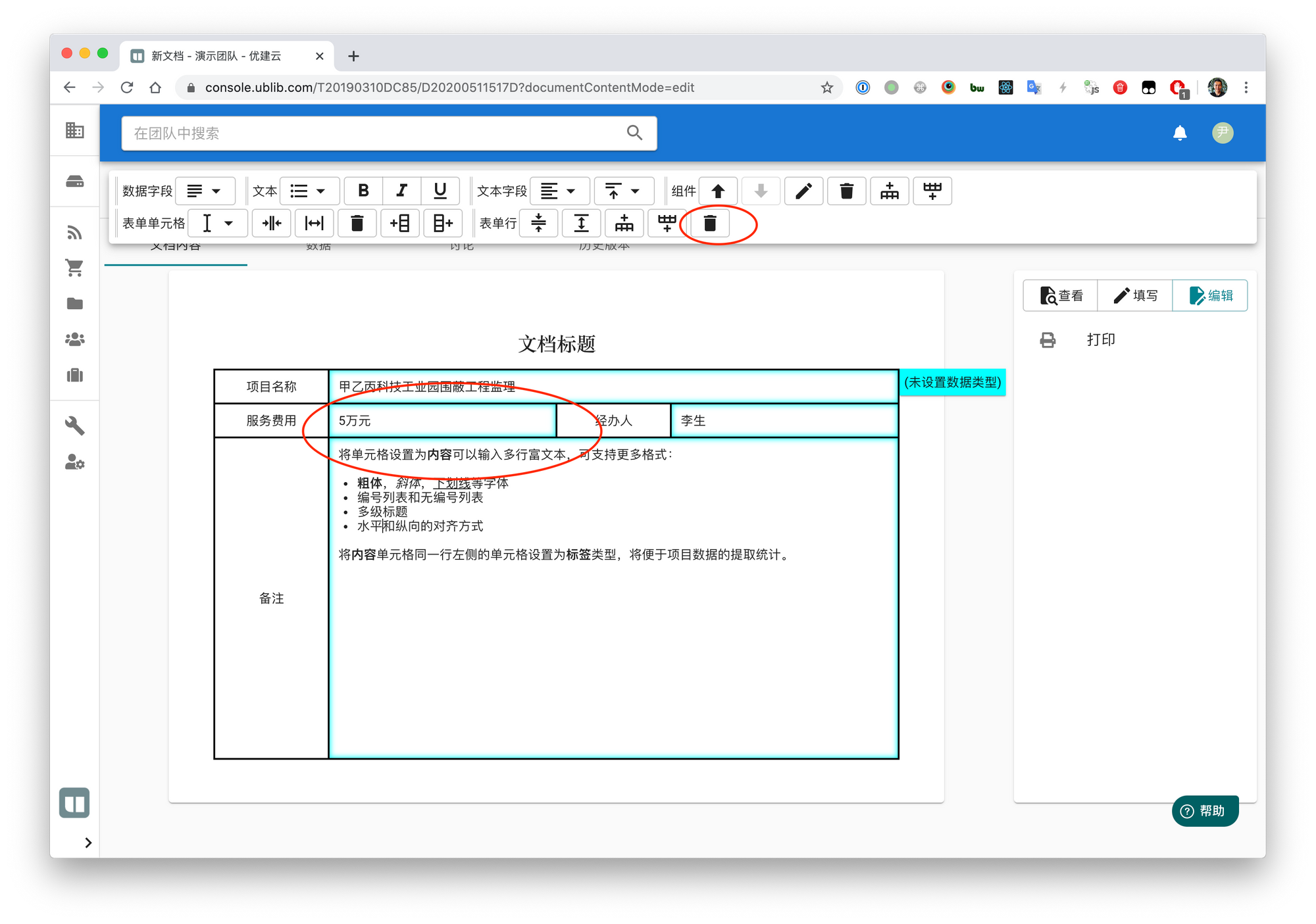Click notification bell icon
Viewport: 1316px width, 924px height.
coord(1180,134)
